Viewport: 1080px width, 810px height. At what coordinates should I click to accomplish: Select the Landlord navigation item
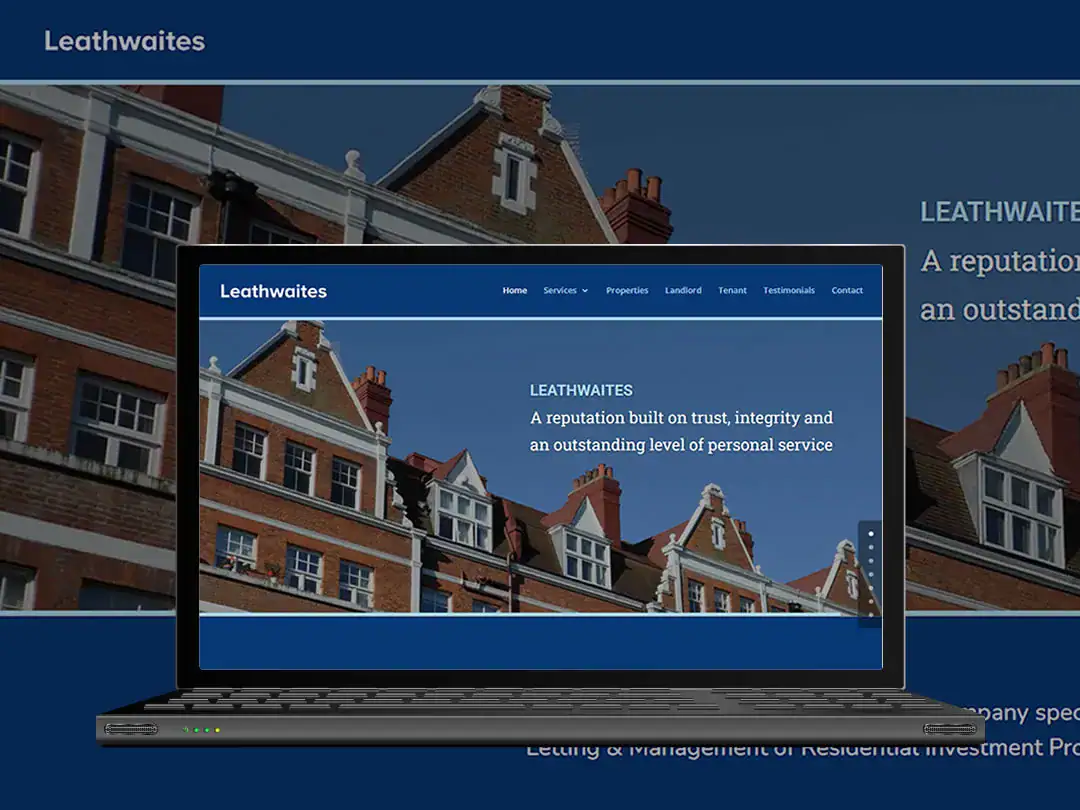point(683,290)
